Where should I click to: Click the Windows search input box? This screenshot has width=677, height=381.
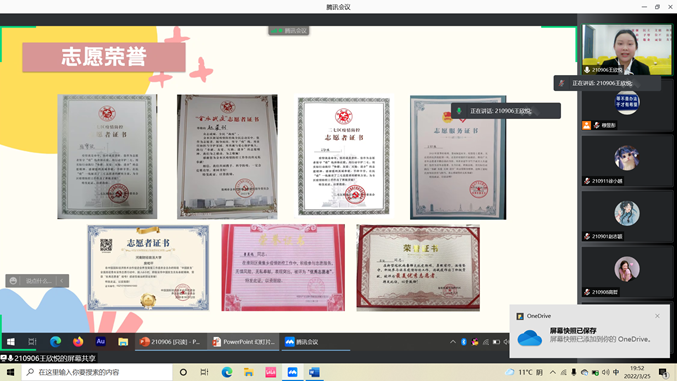coord(97,372)
